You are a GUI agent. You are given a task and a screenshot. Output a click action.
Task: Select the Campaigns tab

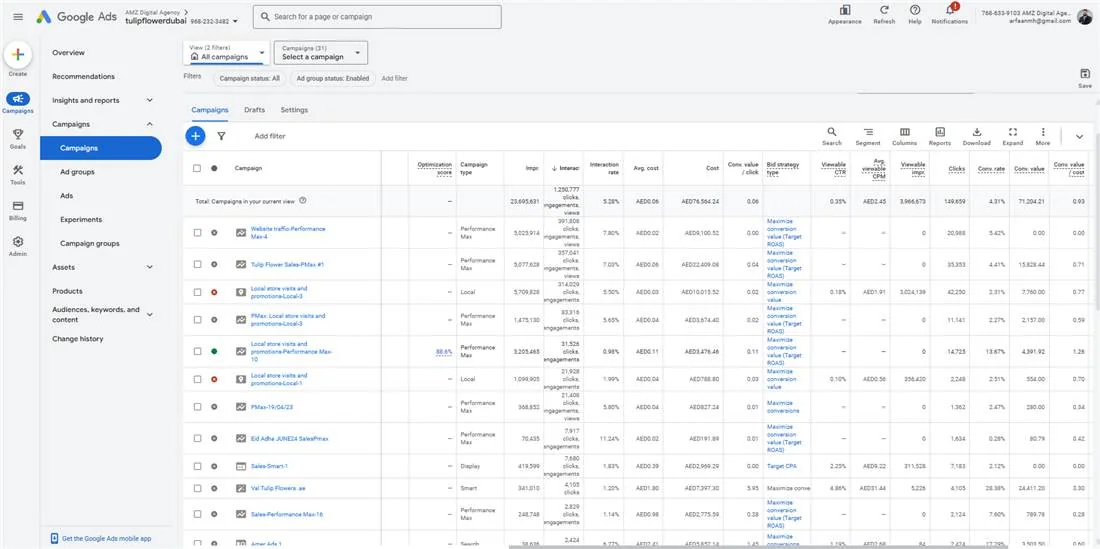pos(210,110)
